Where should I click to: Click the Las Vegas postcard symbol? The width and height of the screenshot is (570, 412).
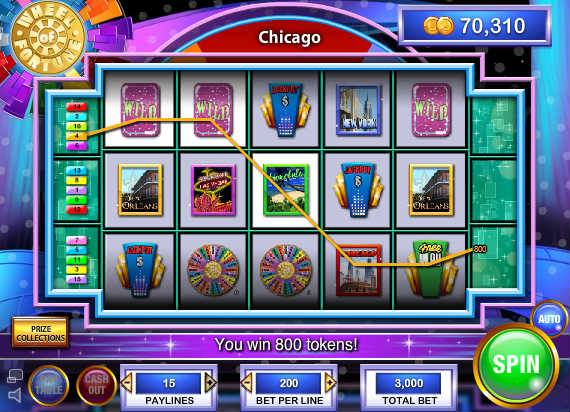pos(213,190)
